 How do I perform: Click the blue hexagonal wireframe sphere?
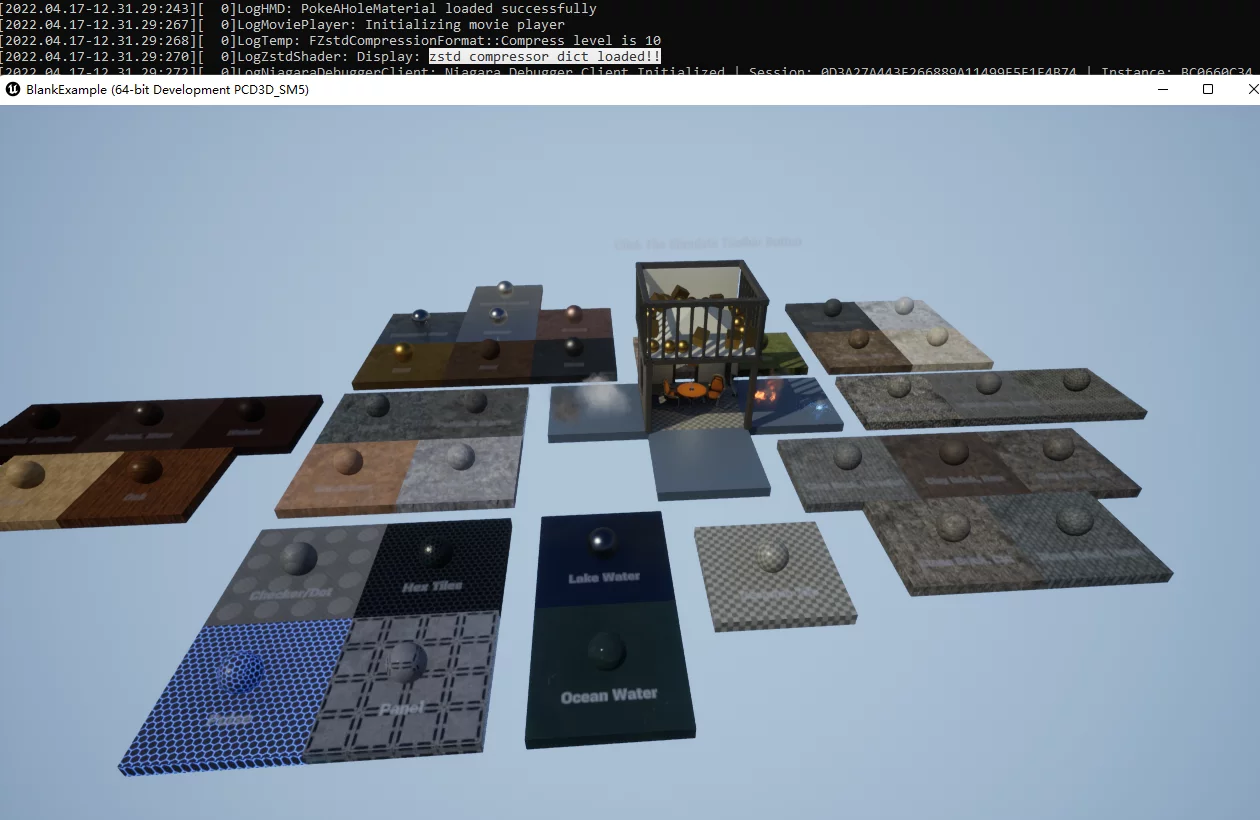tap(241, 671)
